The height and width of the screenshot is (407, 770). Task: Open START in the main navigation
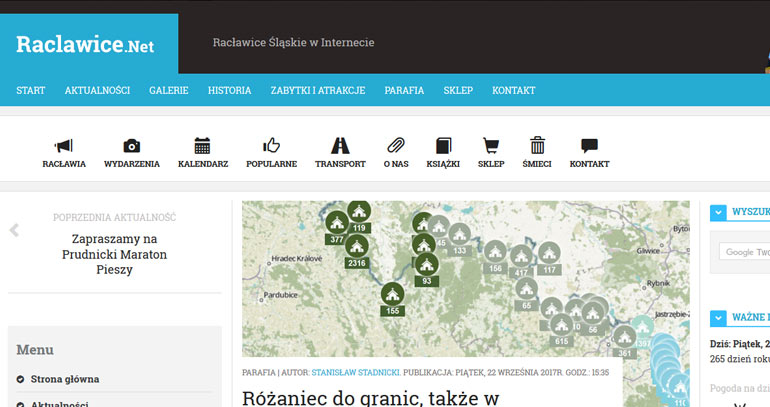[30, 90]
